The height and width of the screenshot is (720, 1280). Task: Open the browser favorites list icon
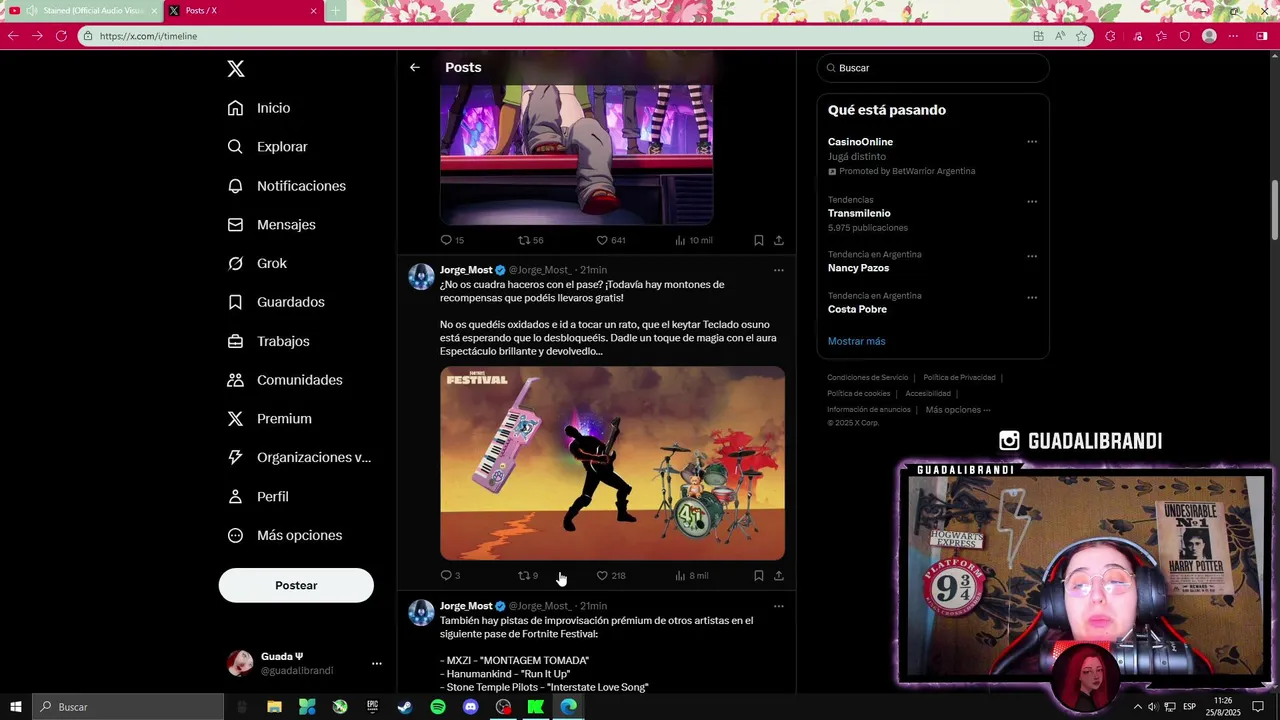1161,36
